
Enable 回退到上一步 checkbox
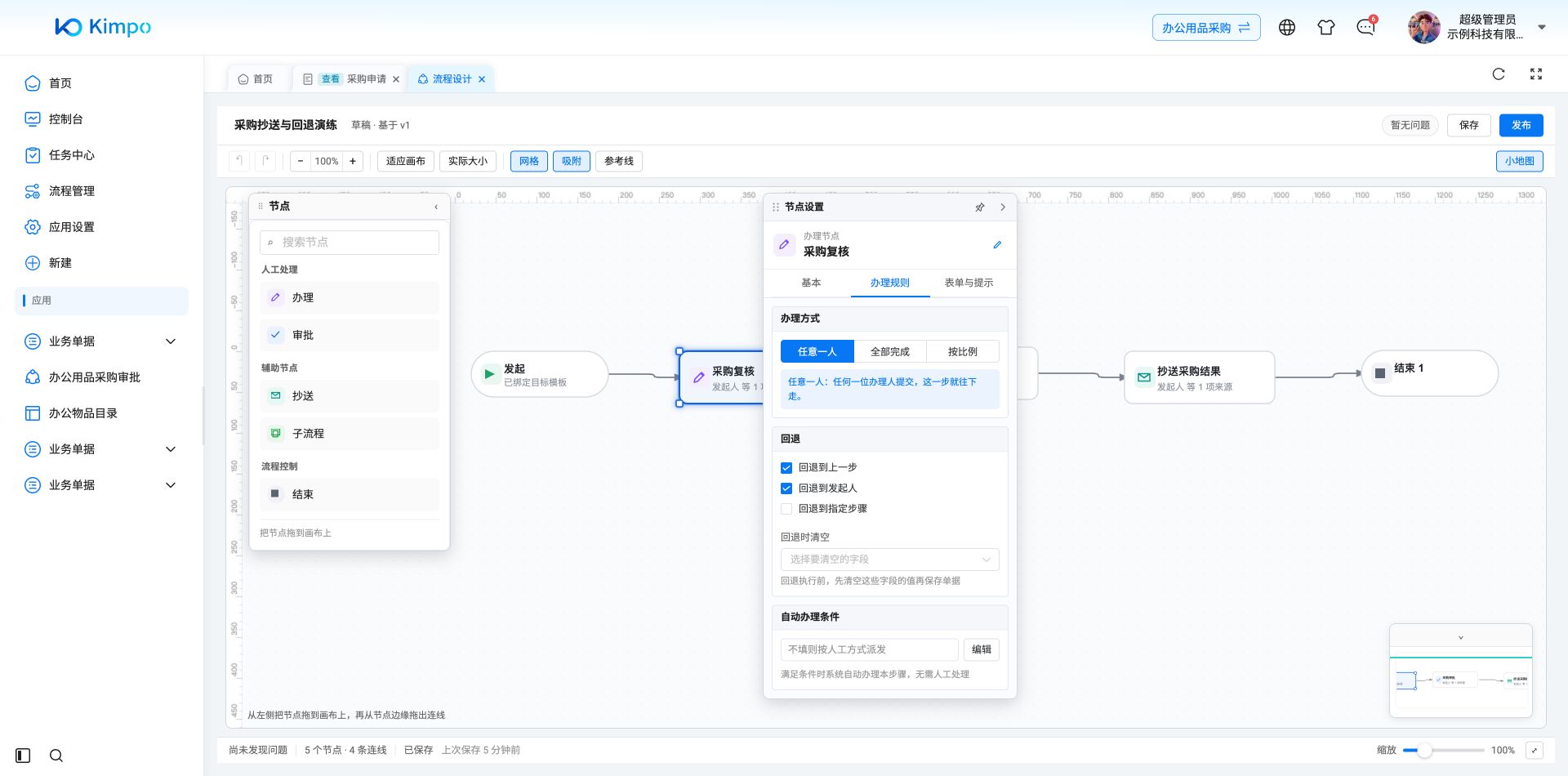point(786,468)
